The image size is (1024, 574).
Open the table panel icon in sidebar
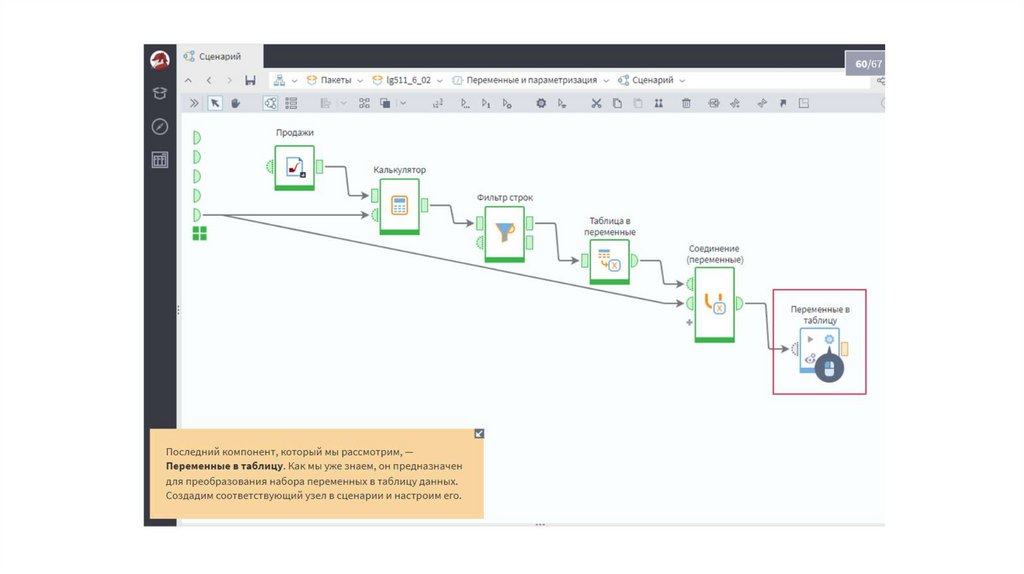tap(159, 160)
